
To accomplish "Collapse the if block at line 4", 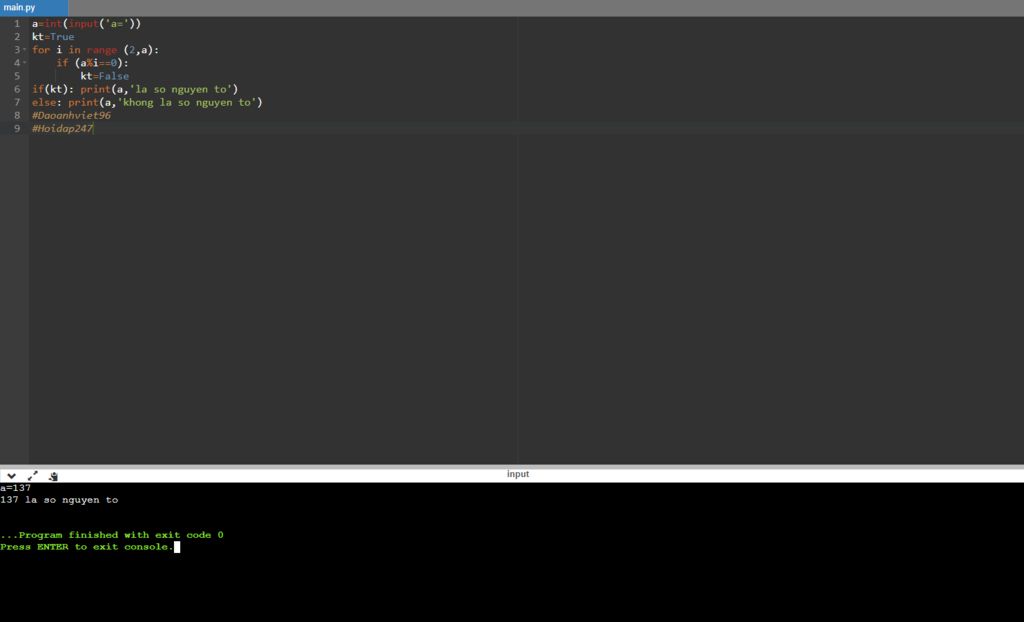I will tap(25, 63).
